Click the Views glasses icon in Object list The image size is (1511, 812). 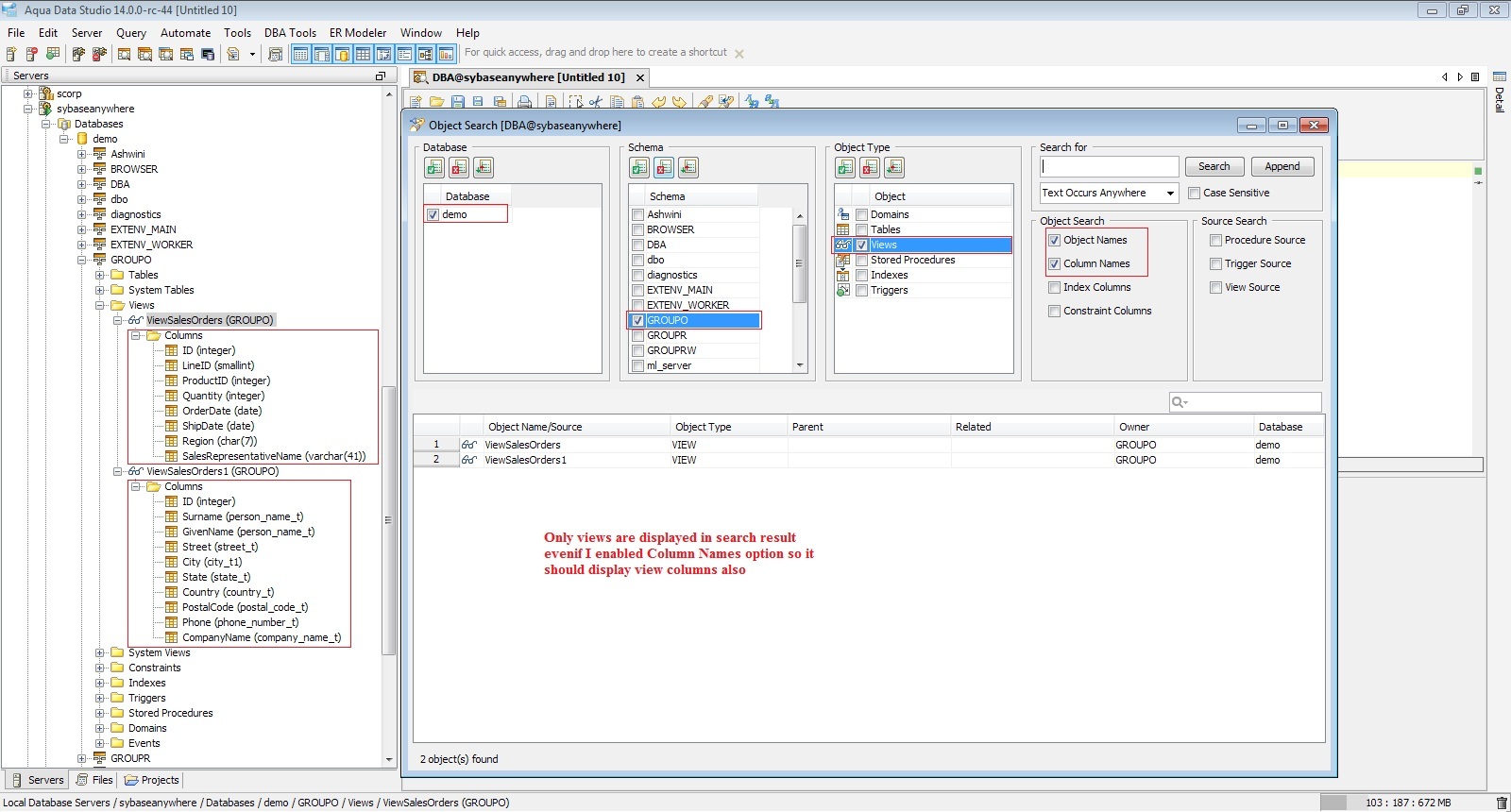843,245
